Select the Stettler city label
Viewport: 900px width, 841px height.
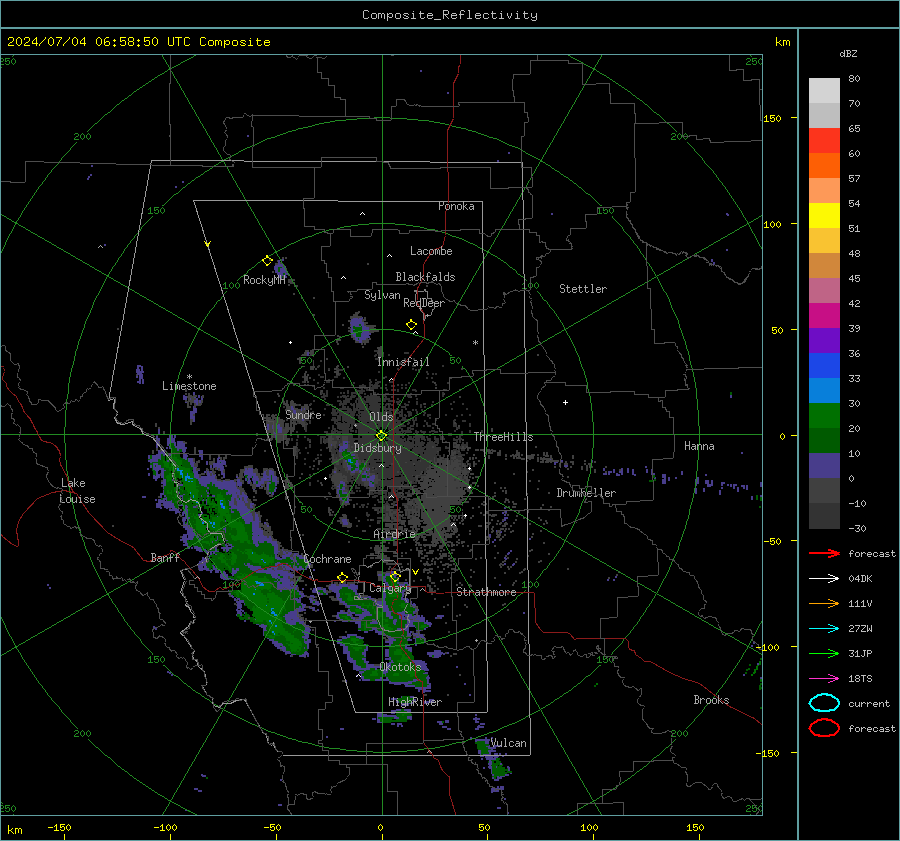583,289
